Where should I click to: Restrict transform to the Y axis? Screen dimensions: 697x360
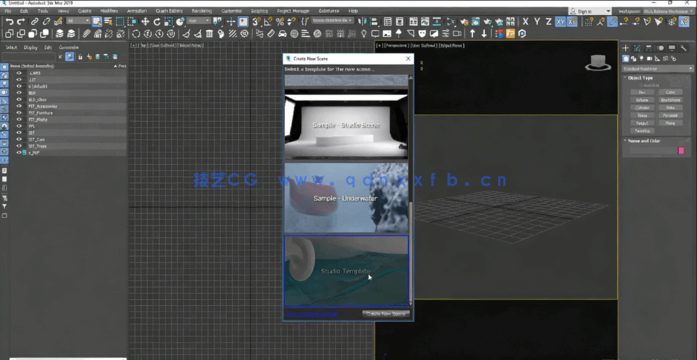[x=537, y=21]
